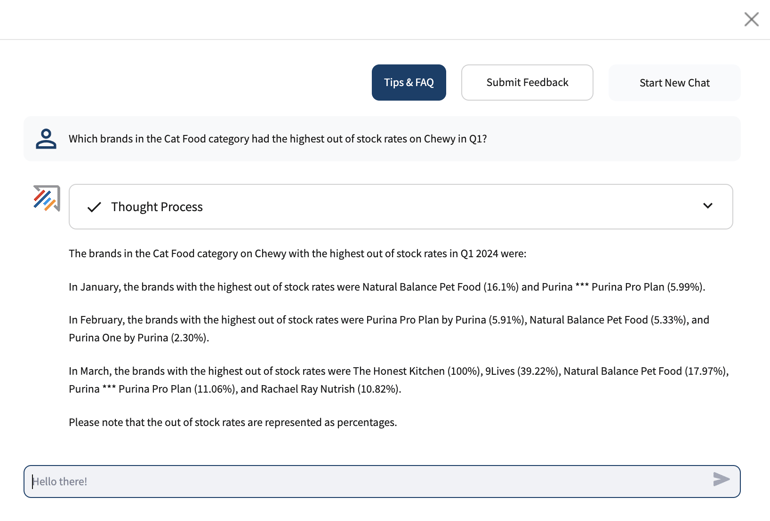Image resolution: width=770 pixels, height=521 pixels.
Task: Click the March out of stock paragraph
Action: (399, 380)
